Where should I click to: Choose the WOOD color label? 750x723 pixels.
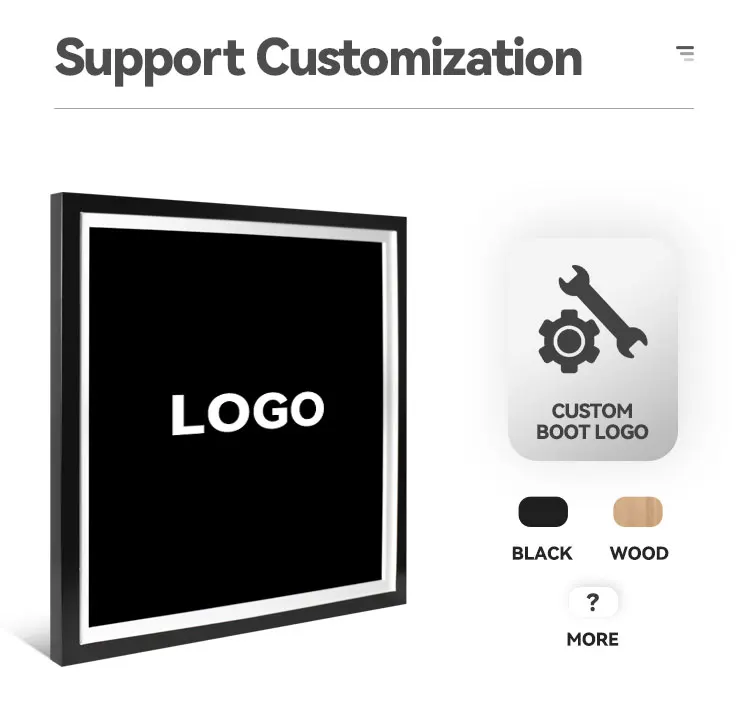[x=639, y=553]
